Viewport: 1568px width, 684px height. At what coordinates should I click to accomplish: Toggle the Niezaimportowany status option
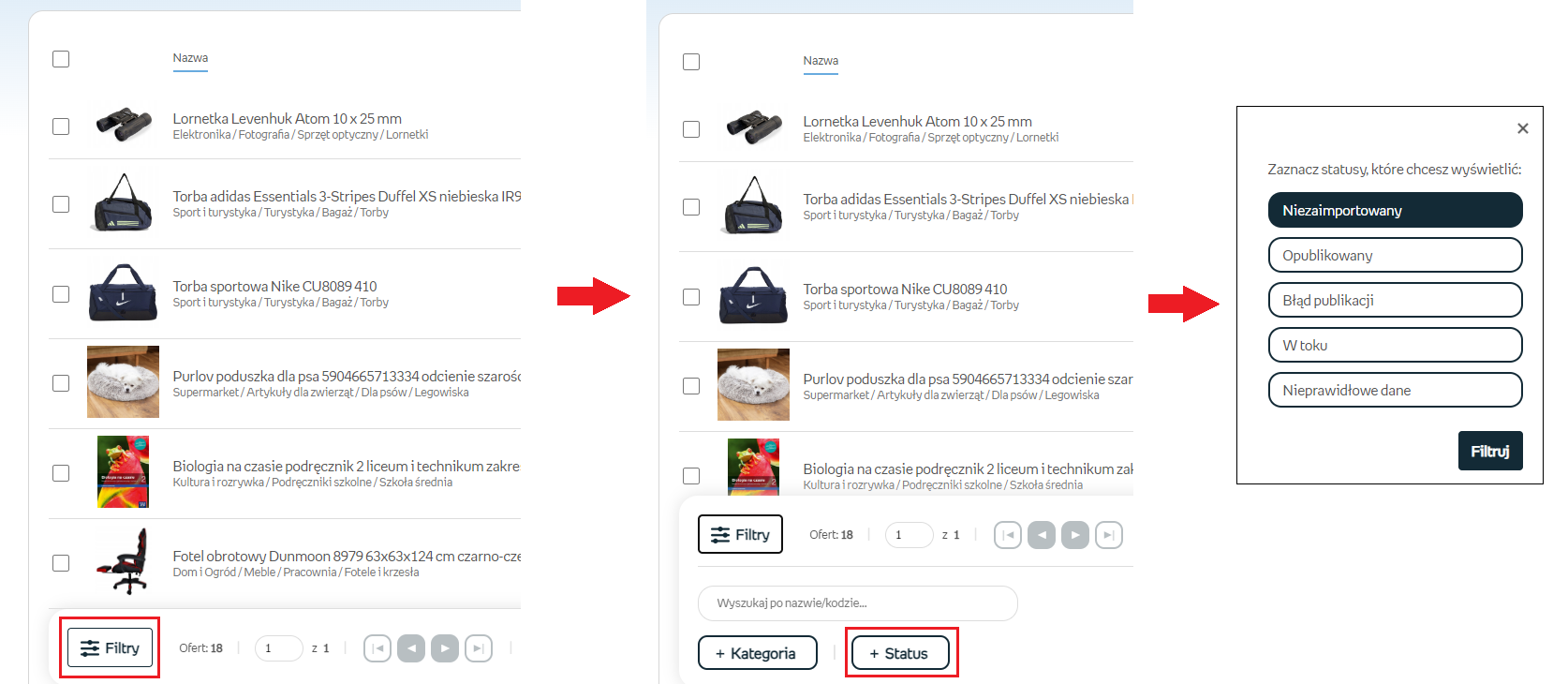(x=1395, y=210)
